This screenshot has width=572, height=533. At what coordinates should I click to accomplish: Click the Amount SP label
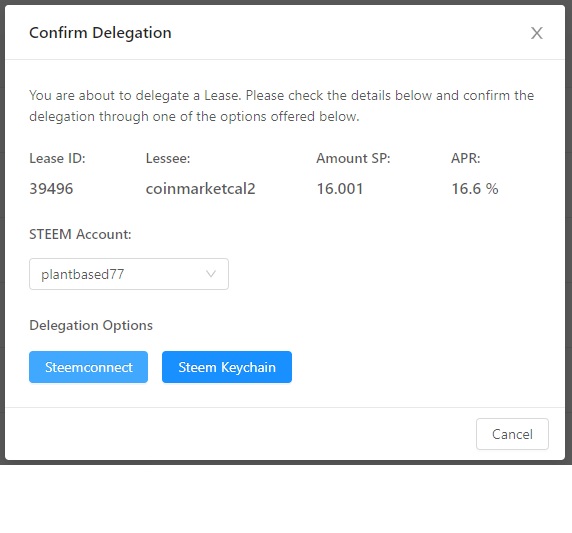click(x=353, y=158)
